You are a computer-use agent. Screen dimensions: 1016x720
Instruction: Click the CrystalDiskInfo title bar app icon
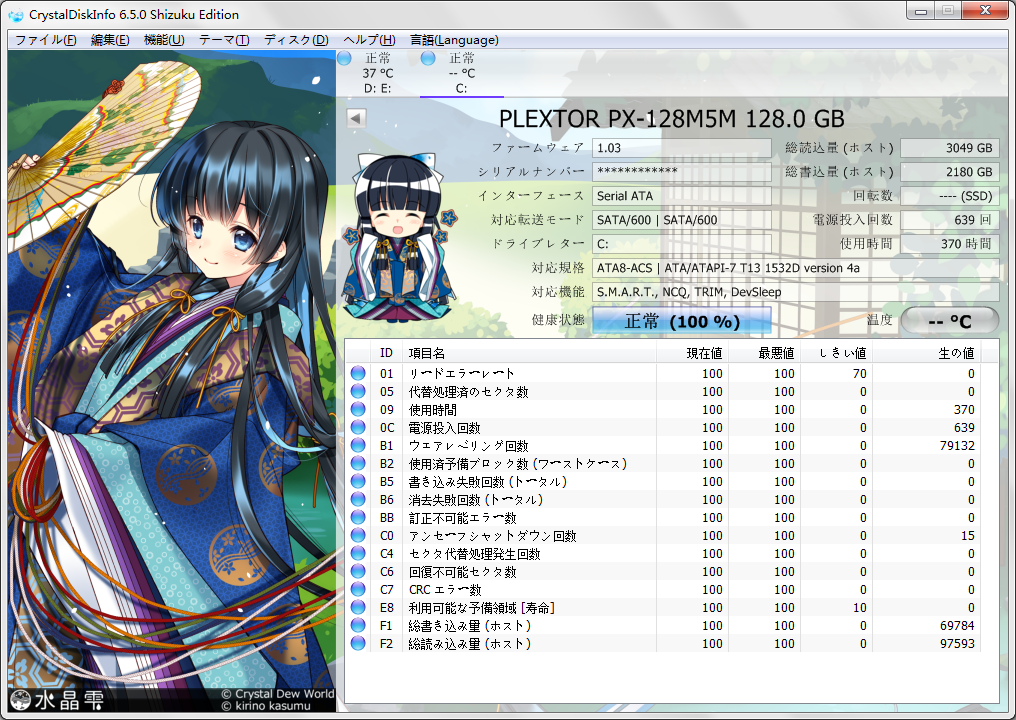[15, 14]
